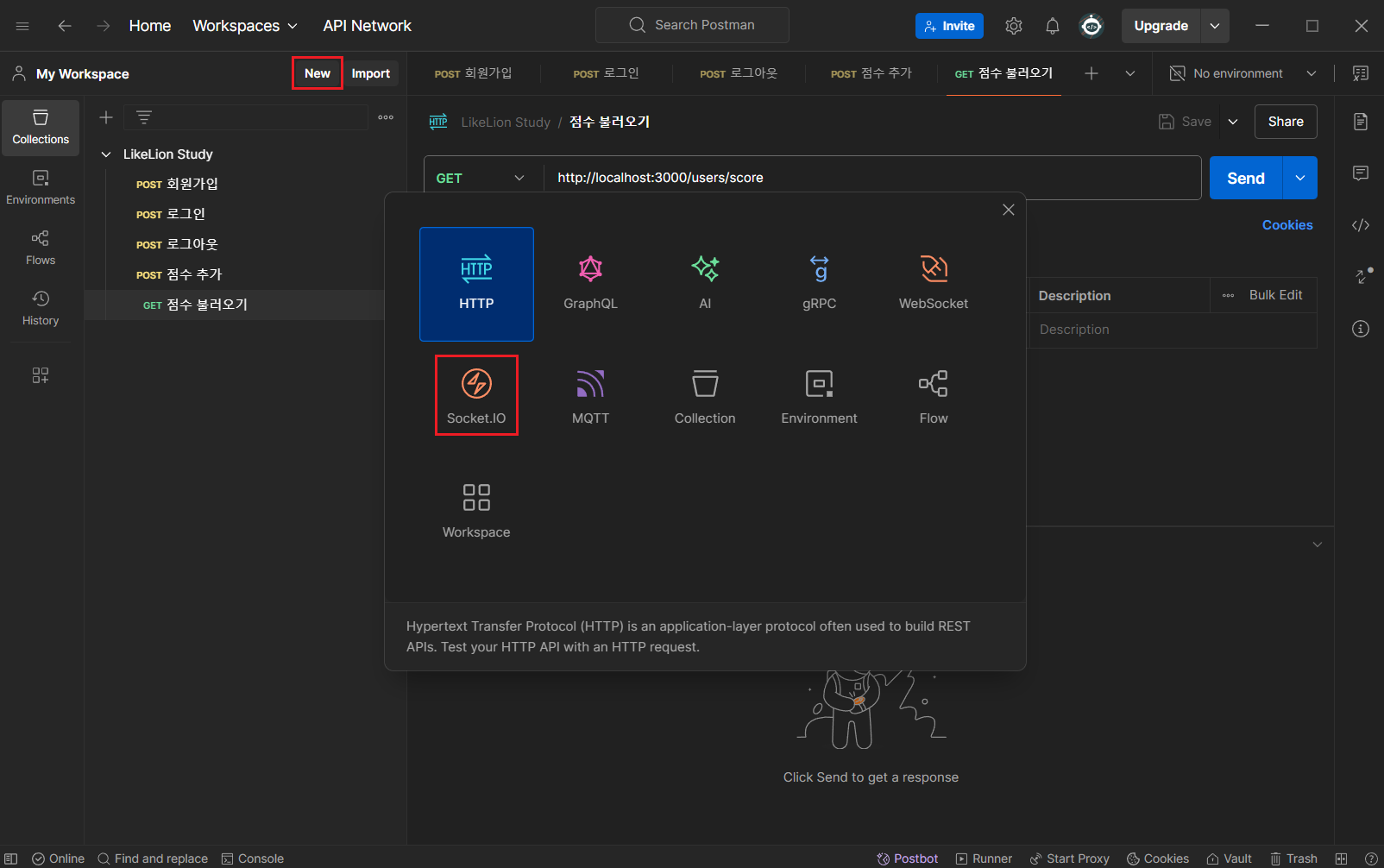
Task: Open the documentation icon in right sidebar
Action: [1361, 122]
